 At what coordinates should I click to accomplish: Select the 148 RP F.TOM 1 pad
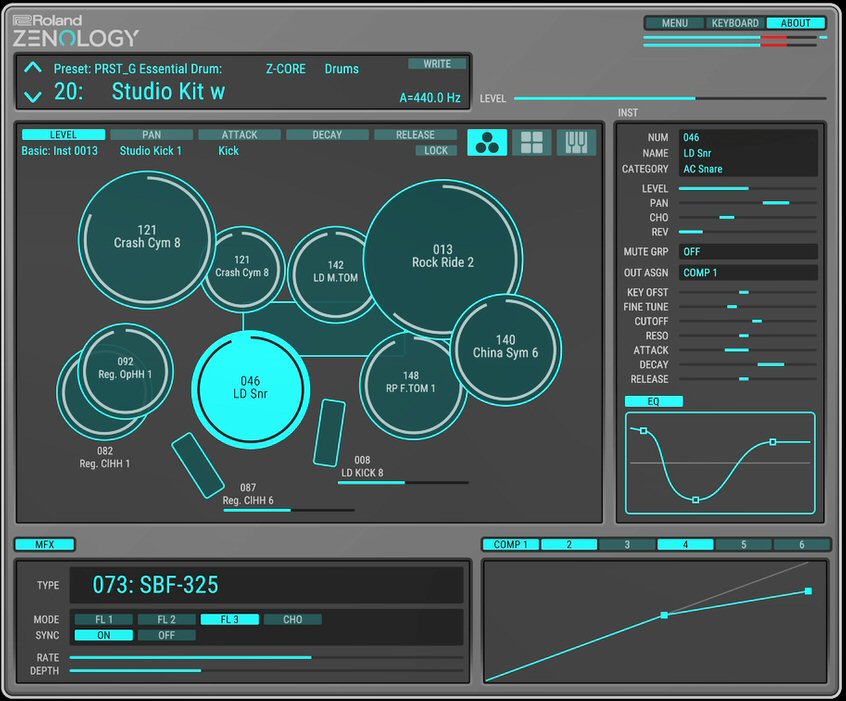pos(410,384)
